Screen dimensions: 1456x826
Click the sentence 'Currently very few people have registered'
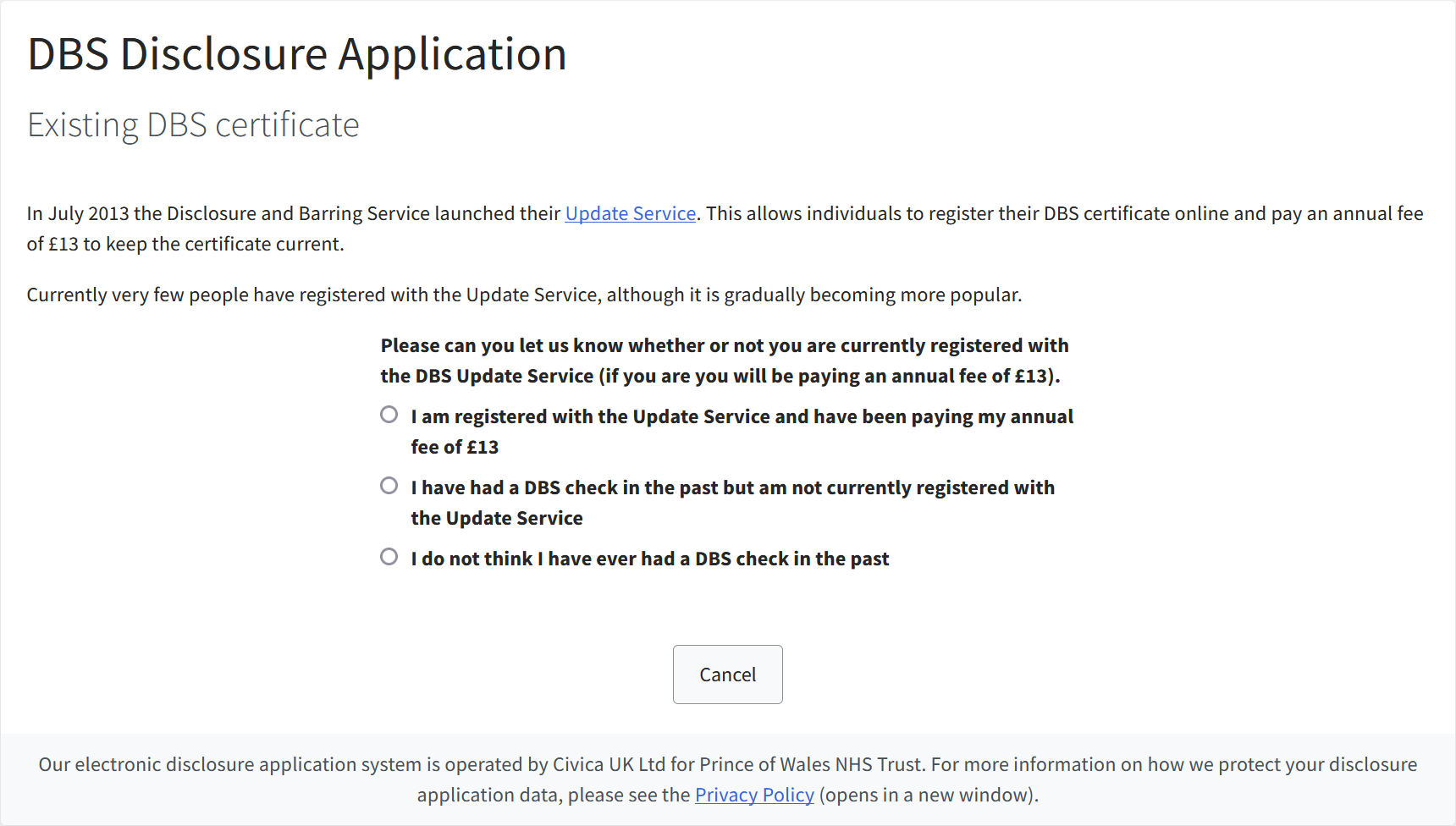point(524,295)
